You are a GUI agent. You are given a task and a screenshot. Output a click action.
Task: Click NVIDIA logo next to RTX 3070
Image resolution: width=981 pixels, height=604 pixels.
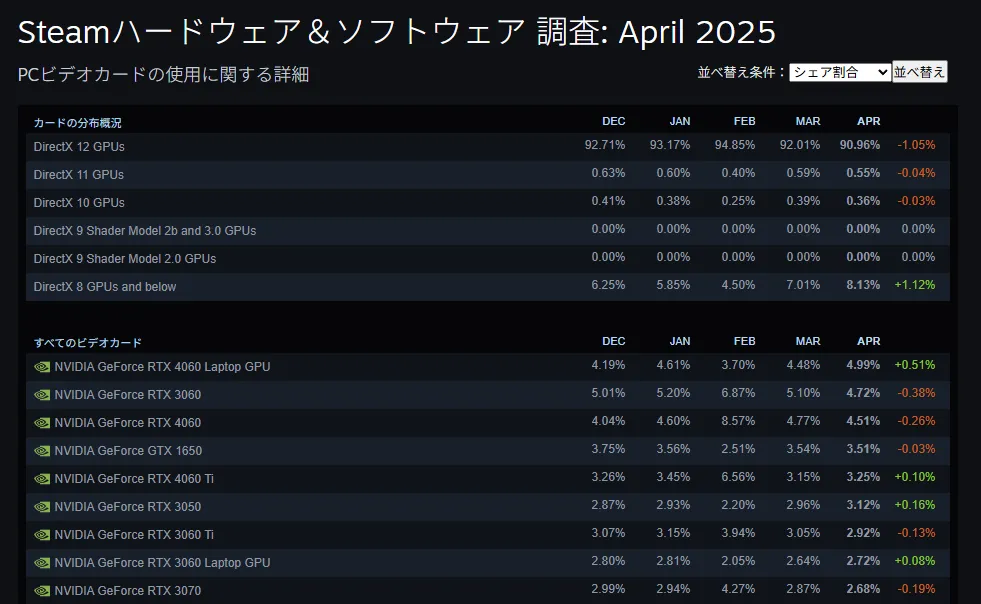coord(42,591)
